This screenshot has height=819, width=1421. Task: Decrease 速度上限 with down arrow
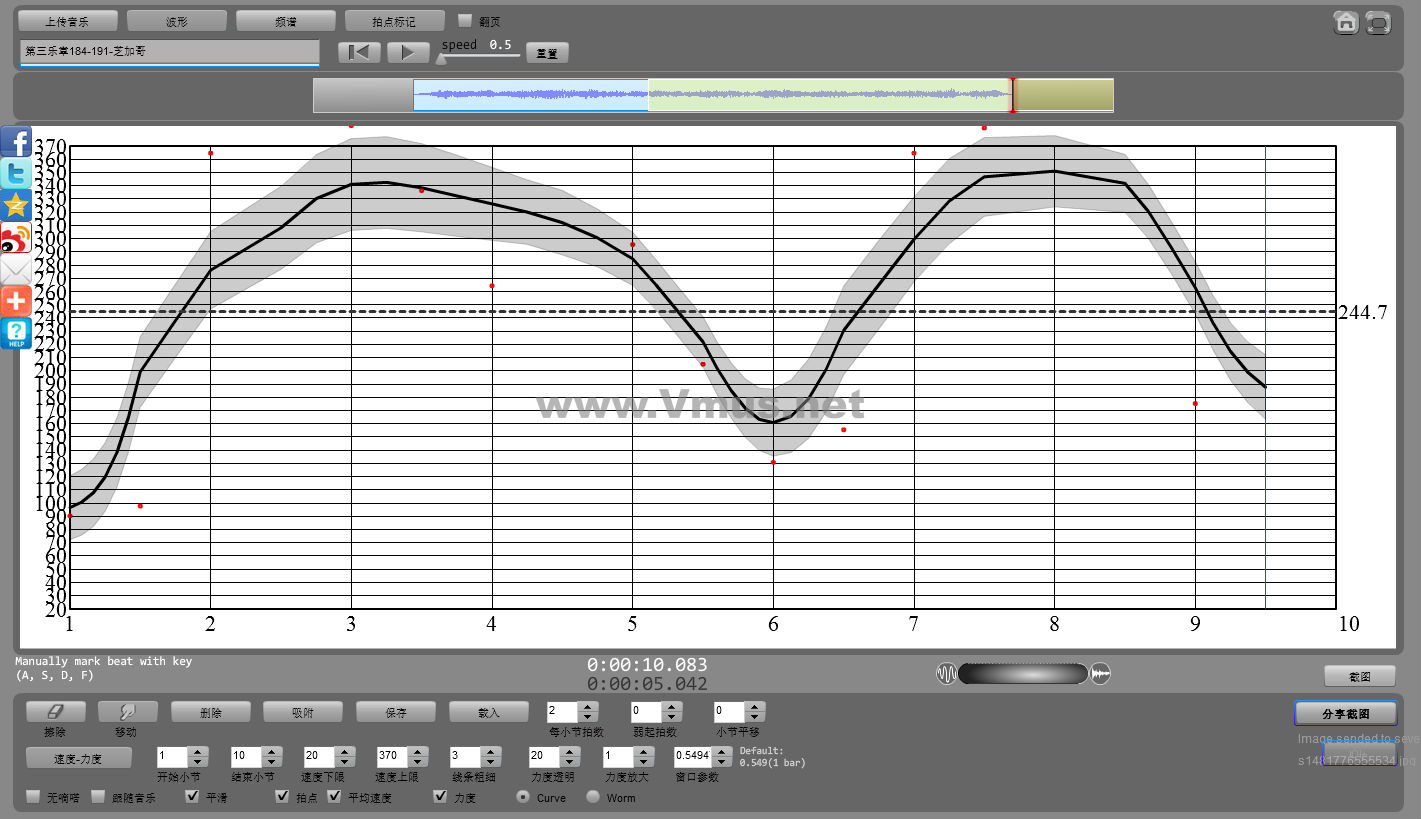(419, 762)
